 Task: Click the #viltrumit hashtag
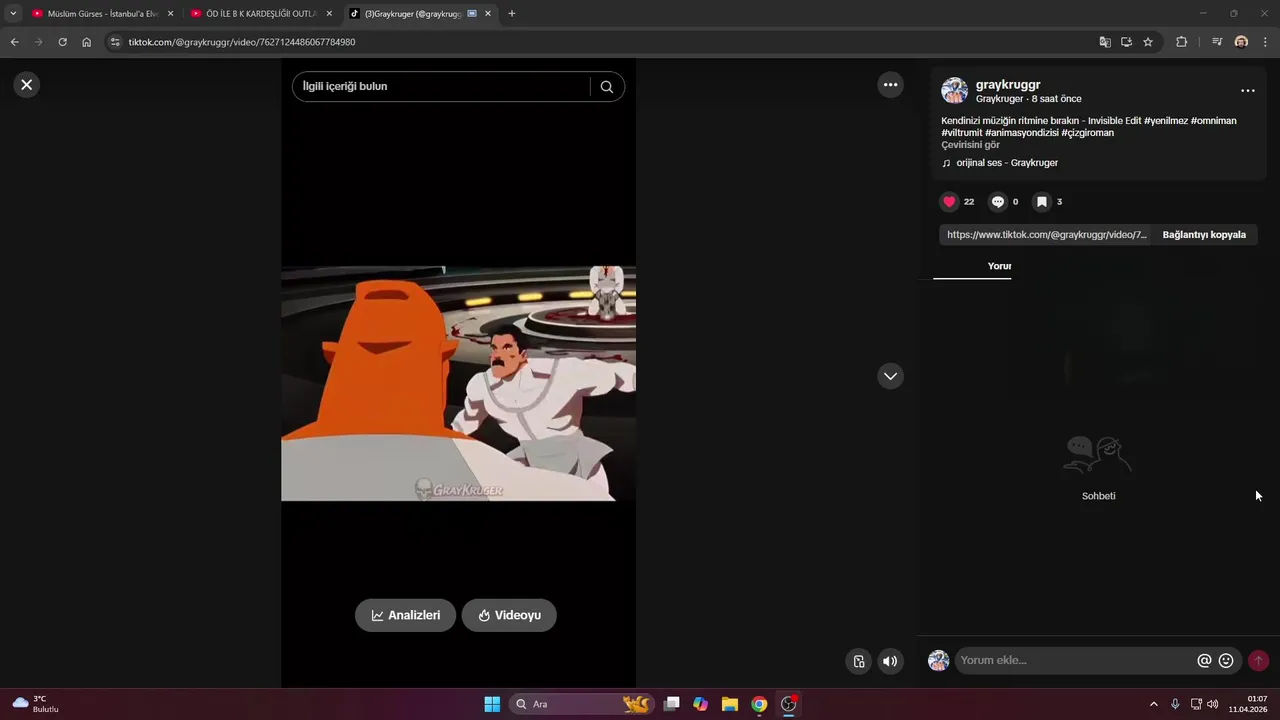tap(961, 133)
